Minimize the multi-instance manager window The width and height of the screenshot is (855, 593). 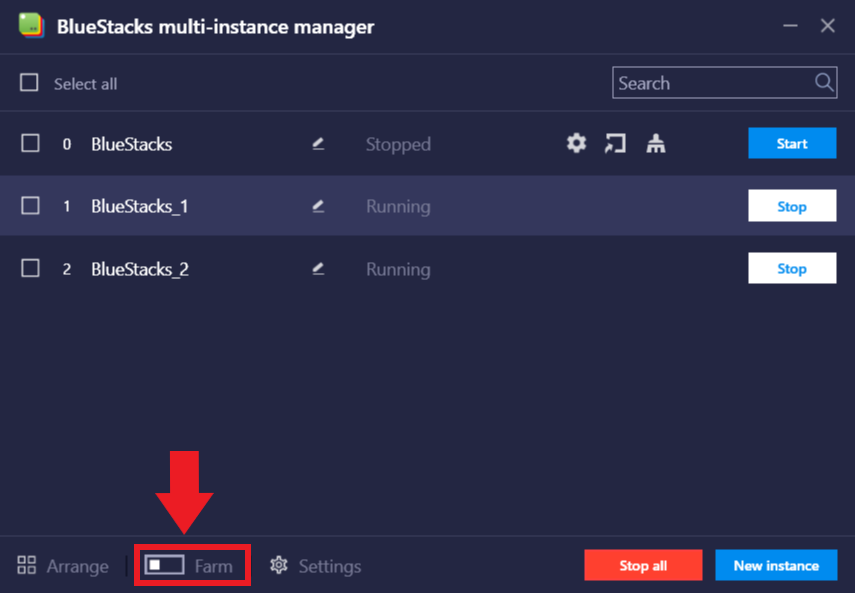(790, 26)
